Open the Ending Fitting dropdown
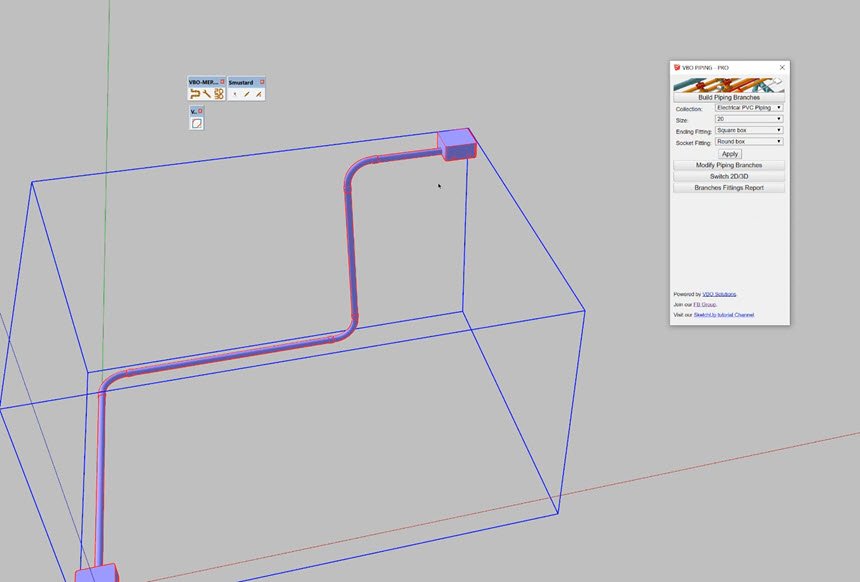The image size is (860, 582). point(749,130)
